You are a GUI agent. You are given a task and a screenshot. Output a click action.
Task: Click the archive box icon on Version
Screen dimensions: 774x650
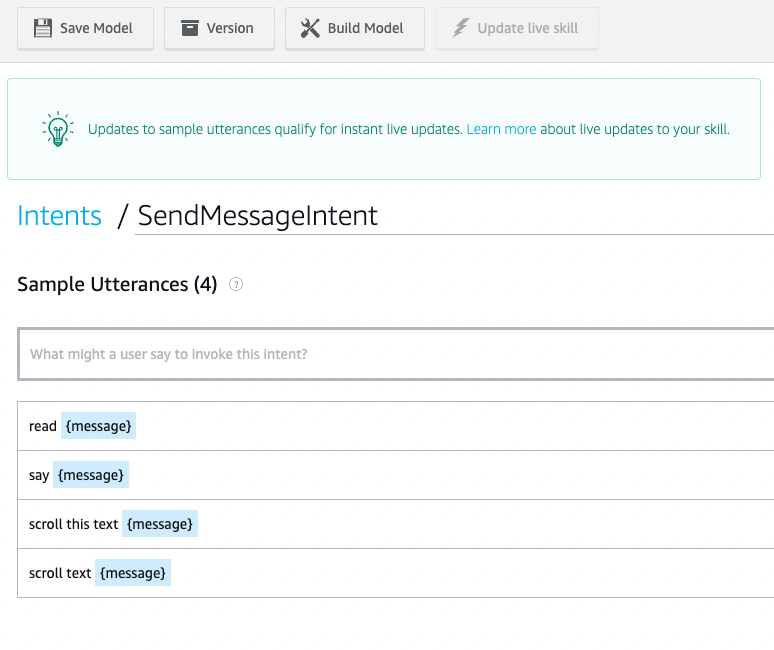coord(190,28)
